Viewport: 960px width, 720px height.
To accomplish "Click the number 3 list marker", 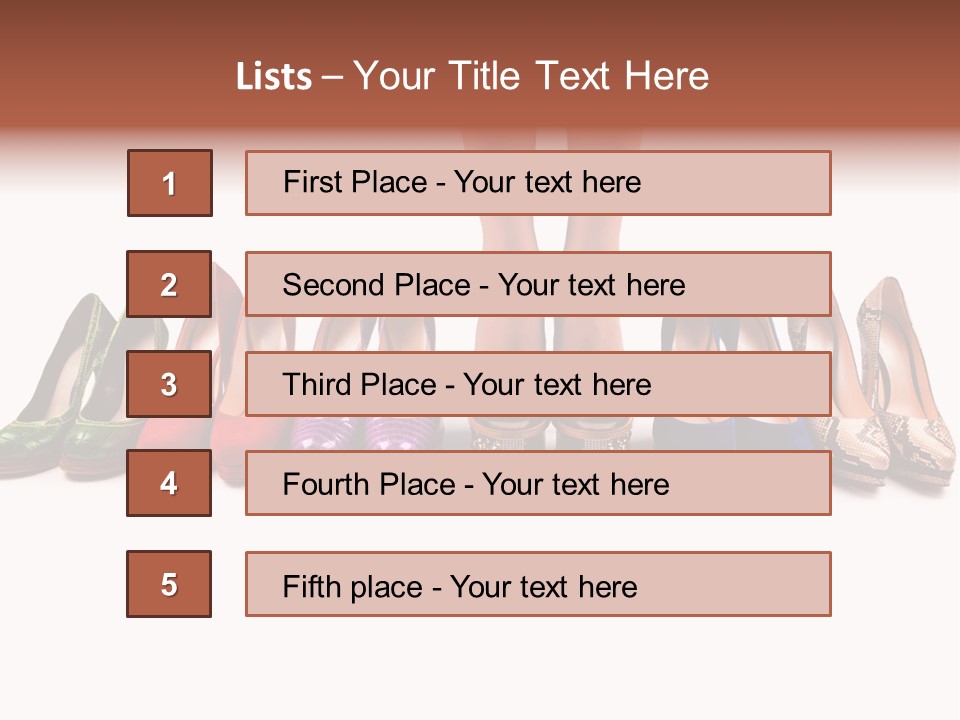I will click(169, 384).
